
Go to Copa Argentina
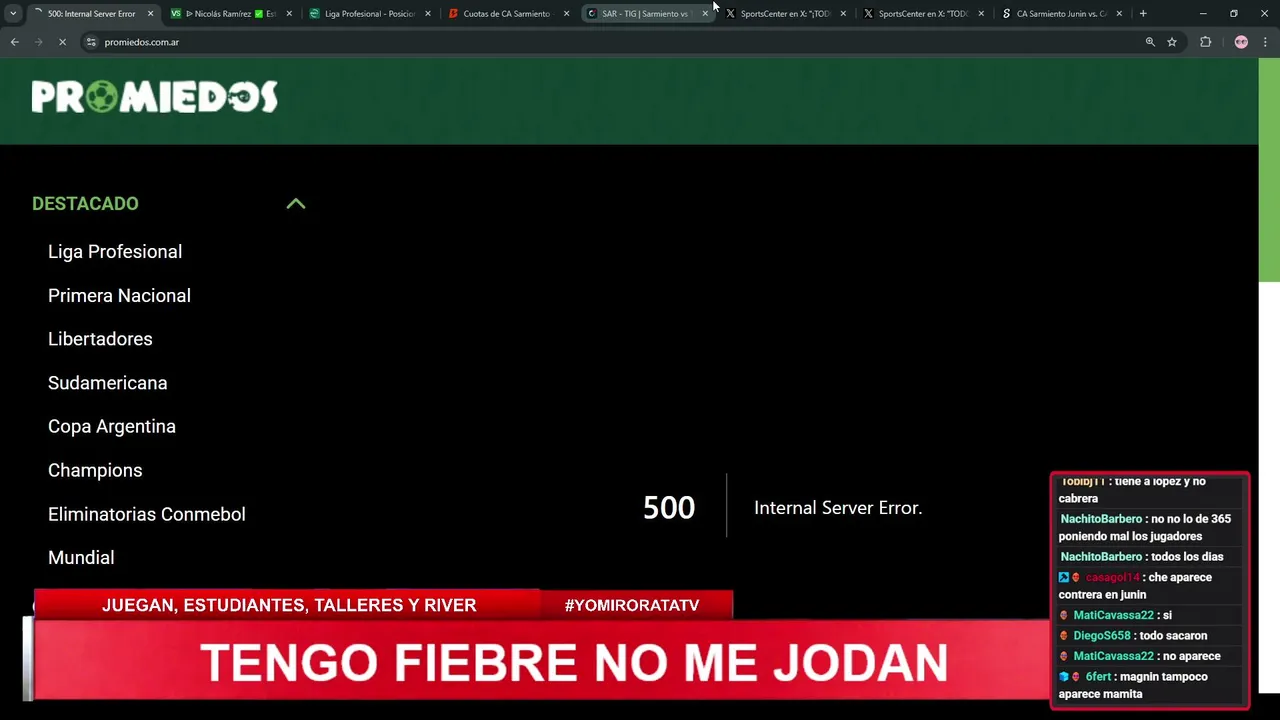click(112, 427)
